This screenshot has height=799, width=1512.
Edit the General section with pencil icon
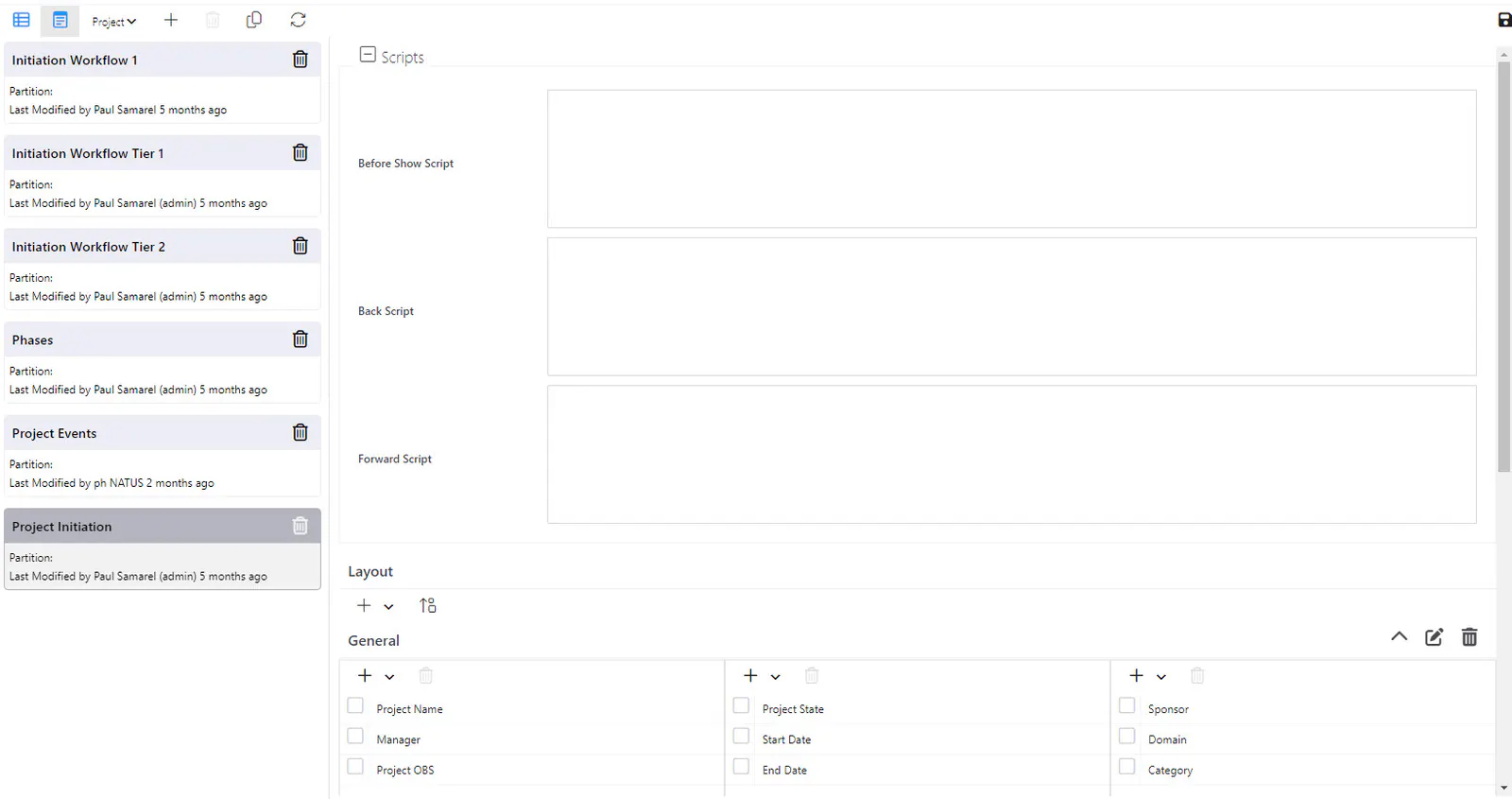[1434, 636]
